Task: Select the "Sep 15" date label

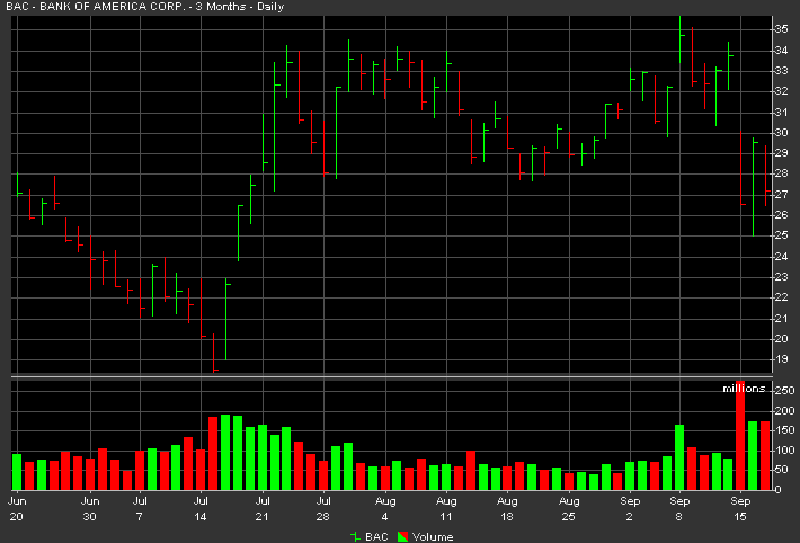Action: pyautogui.click(x=740, y=509)
